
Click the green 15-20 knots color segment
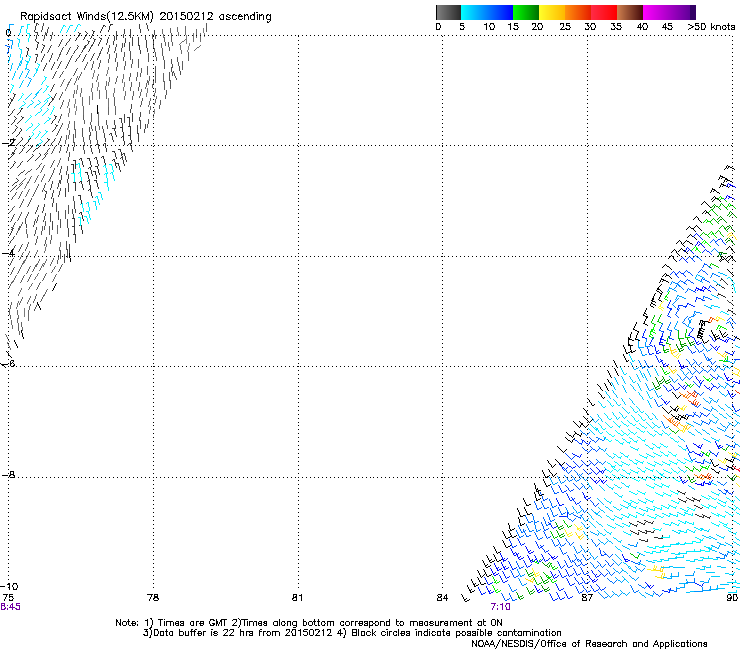pos(526,12)
